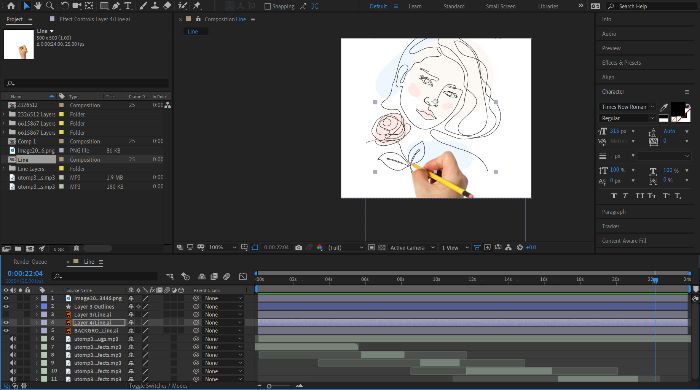Image resolution: width=700 pixels, height=390 pixels.
Task: Take a snapshot with the camera icon
Action: click(299, 247)
